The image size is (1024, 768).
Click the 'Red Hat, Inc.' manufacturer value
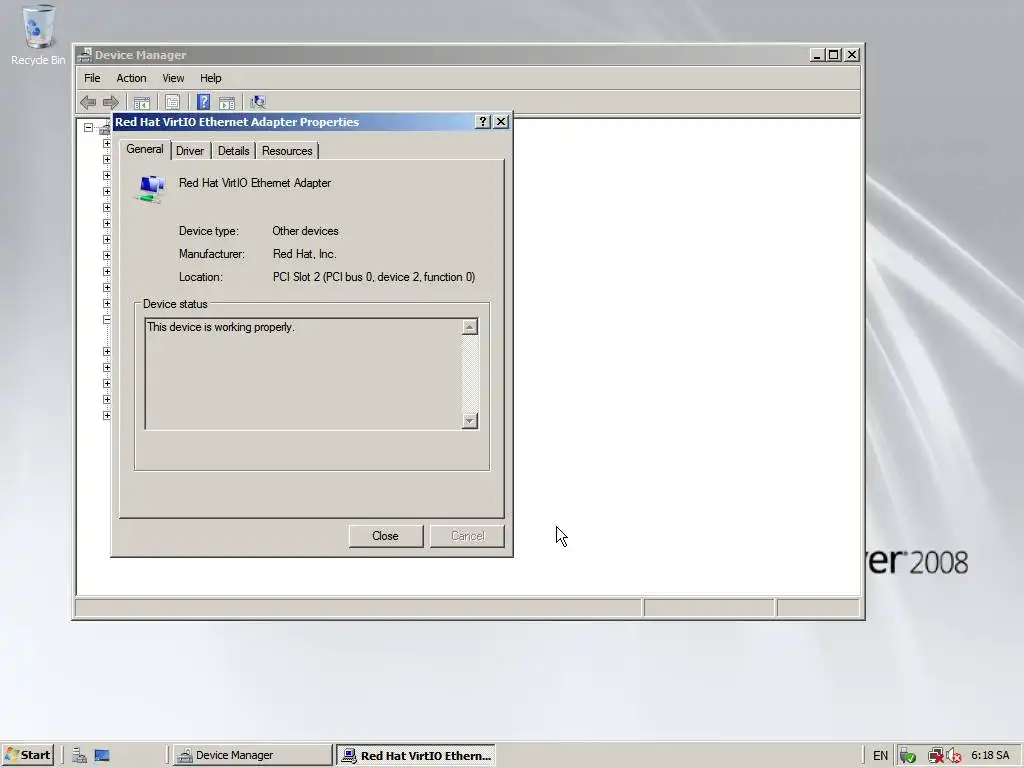pyautogui.click(x=304, y=254)
